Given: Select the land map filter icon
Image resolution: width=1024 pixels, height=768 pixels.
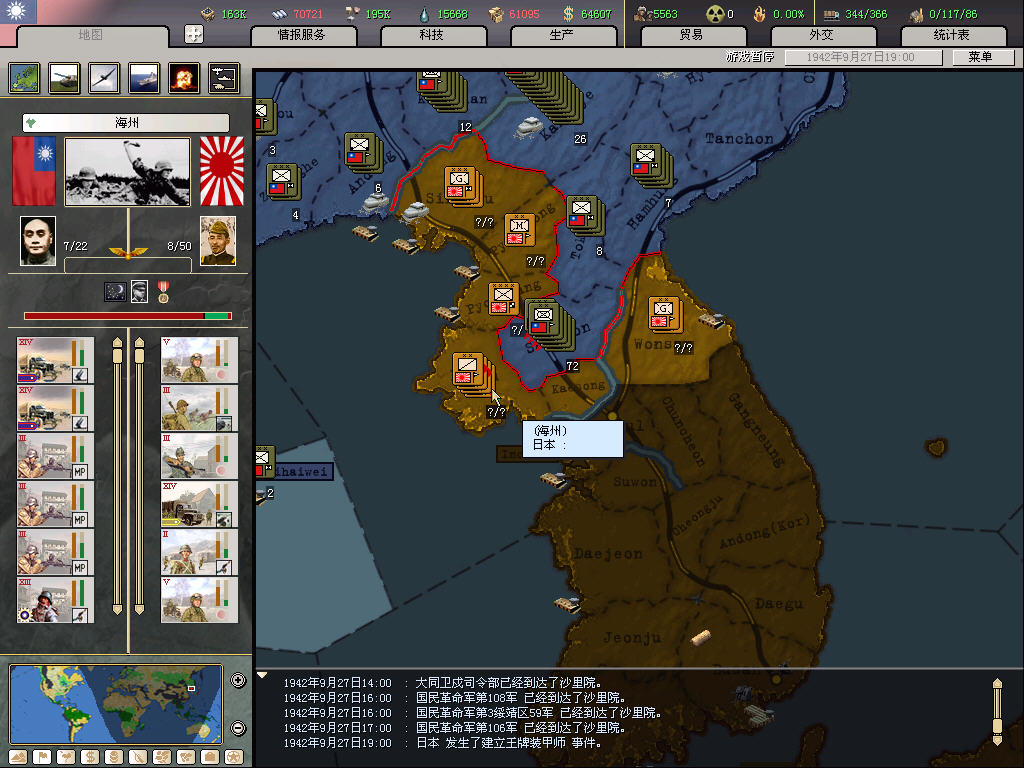Looking at the screenshot, I should coord(25,78).
